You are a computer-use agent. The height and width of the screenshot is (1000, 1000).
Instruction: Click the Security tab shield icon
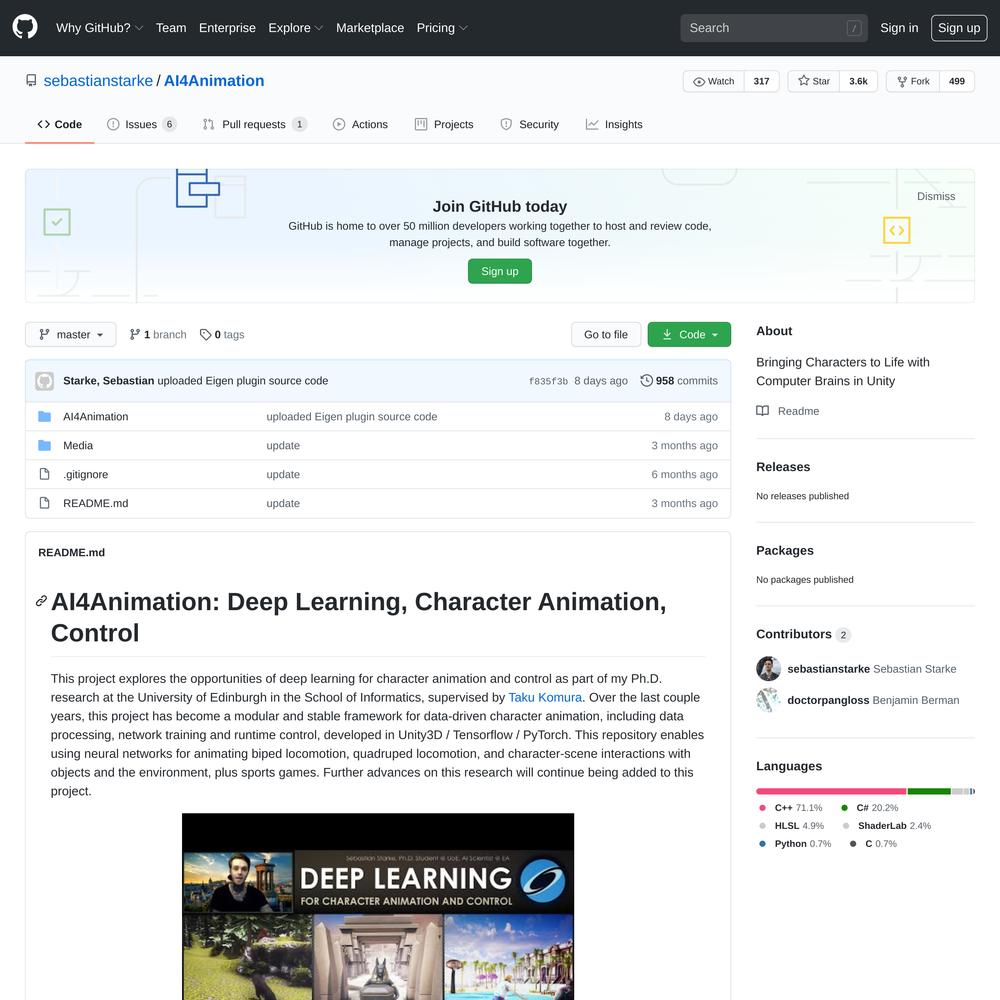pos(506,124)
